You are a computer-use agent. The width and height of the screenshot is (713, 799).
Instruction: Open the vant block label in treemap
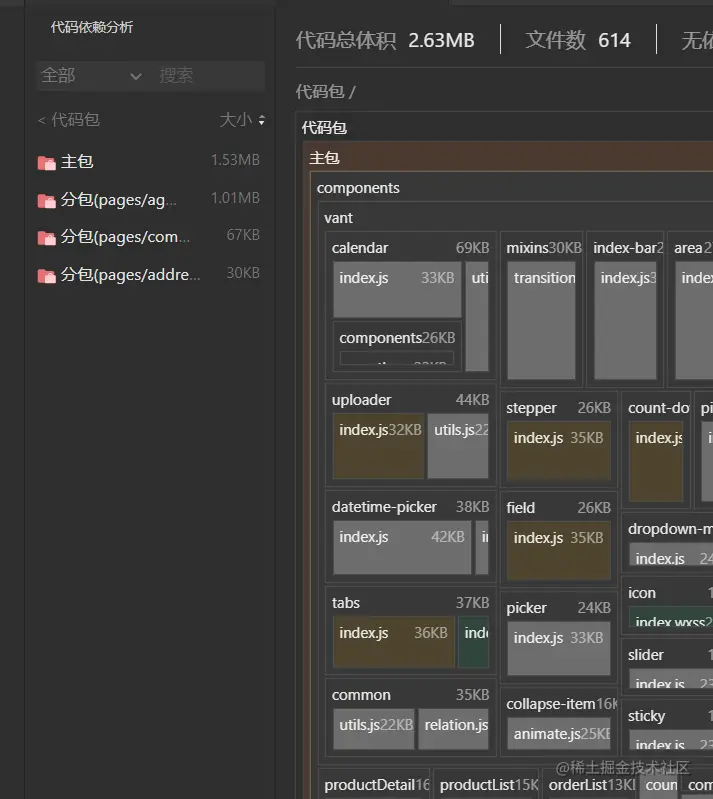(338, 218)
